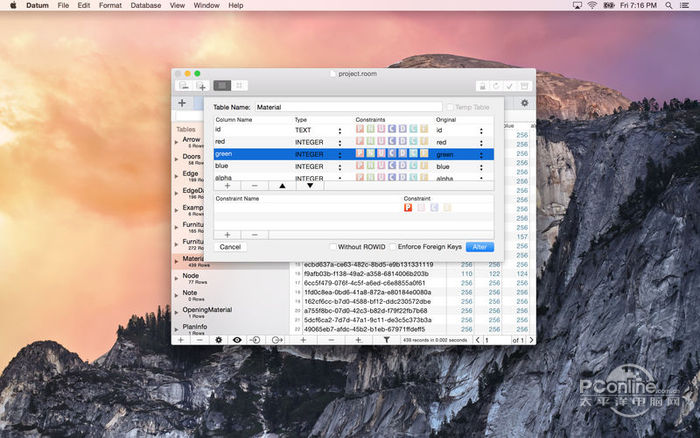Viewport: 700px width, 438px height.
Task: Toggle the eye visibility icon in bottom bar
Action: click(237, 340)
